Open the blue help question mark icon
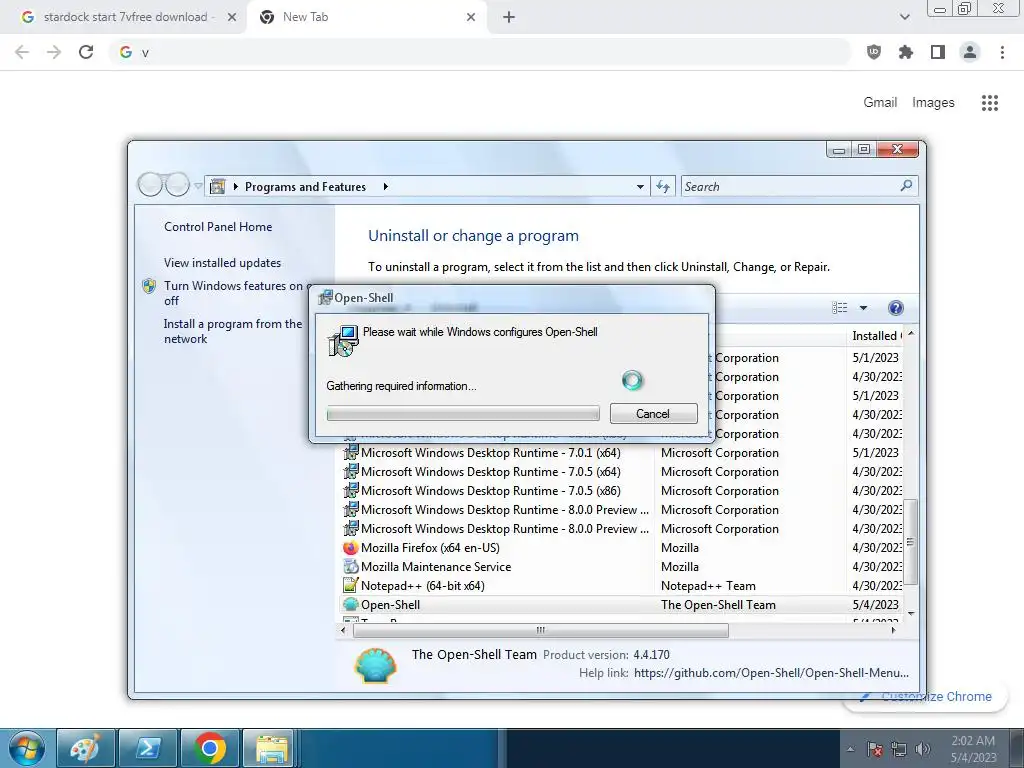1024x768 pixels. [x=896, y=308]
